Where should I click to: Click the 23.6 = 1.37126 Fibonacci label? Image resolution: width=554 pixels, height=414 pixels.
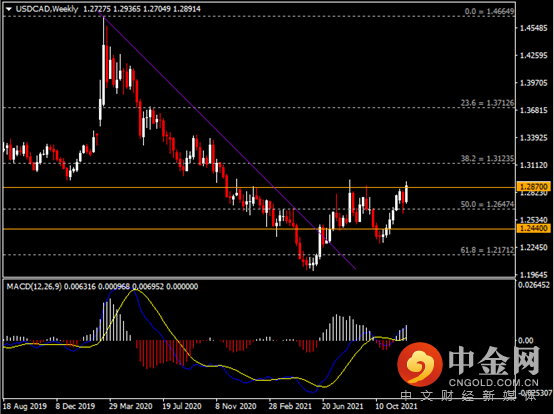487,103
